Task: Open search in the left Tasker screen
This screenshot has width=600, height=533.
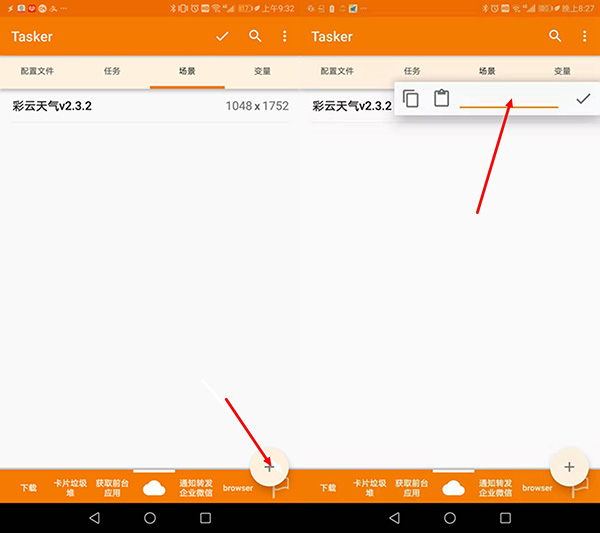Action: (x=255, y=37)
